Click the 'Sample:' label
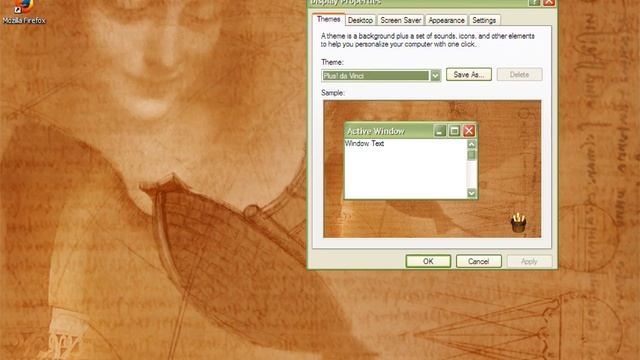 [x=333, y=93]
